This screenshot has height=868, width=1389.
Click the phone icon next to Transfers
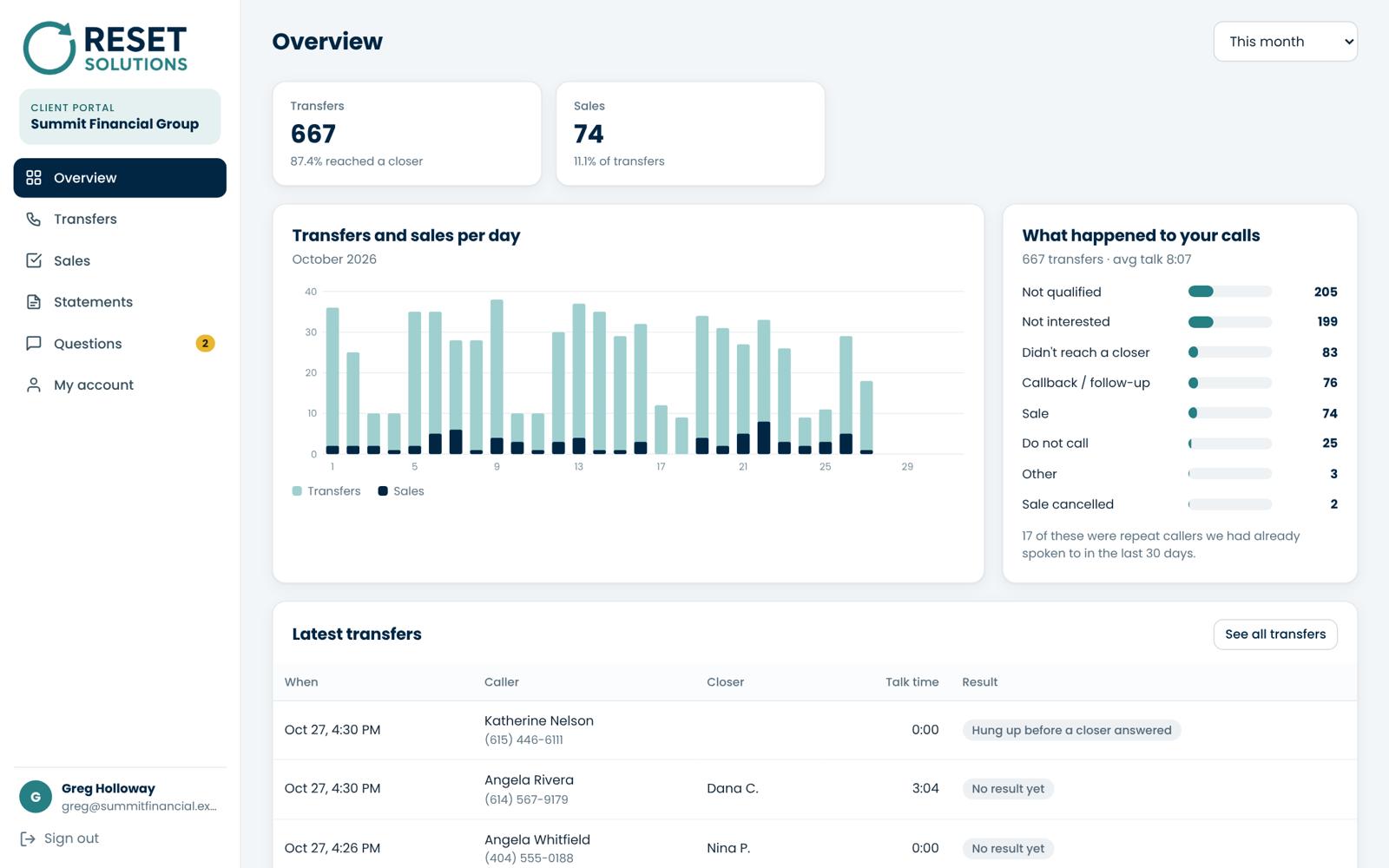34,219
